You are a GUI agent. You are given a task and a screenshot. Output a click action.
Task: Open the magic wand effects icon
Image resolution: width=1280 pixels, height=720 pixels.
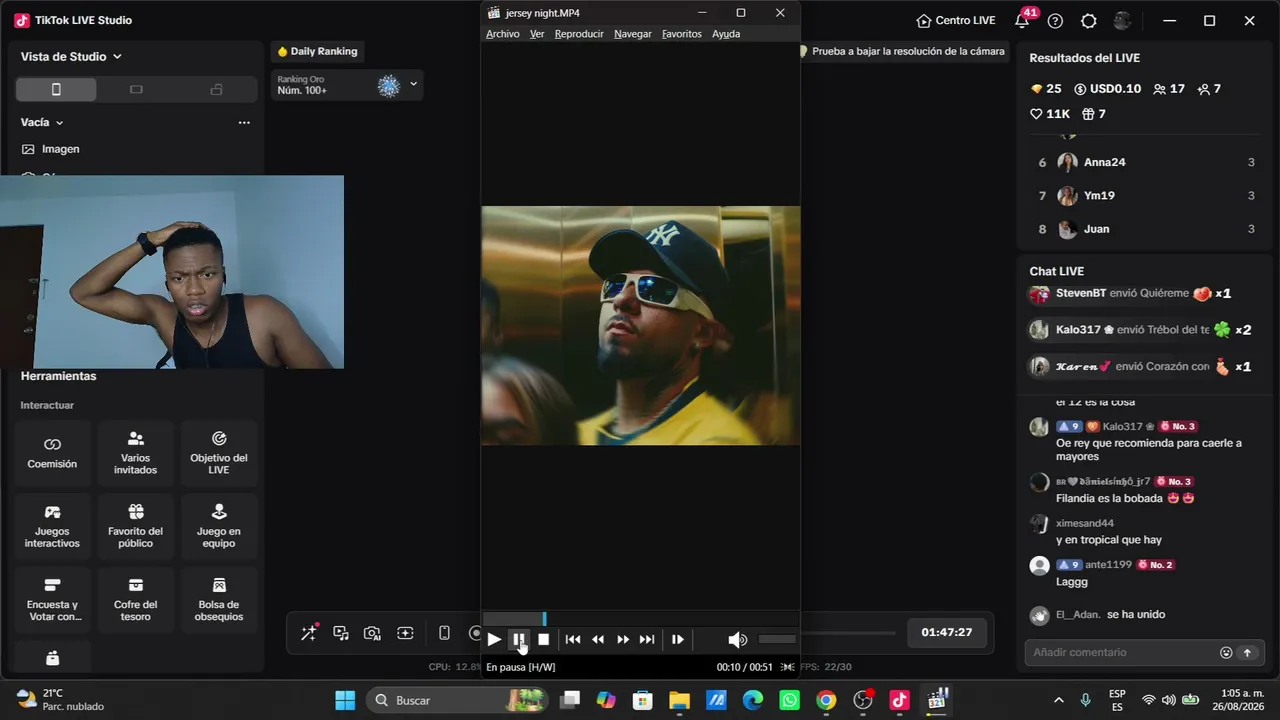pyautogui.click(x=309, y=632)
